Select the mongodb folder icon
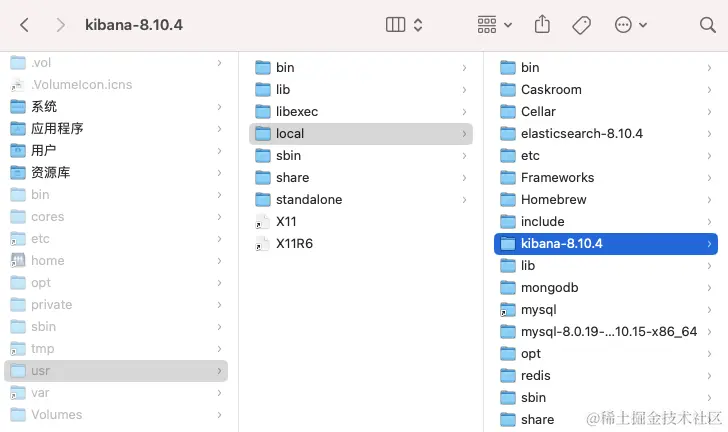Screen dimensions: 728x432 coord(508,288)
